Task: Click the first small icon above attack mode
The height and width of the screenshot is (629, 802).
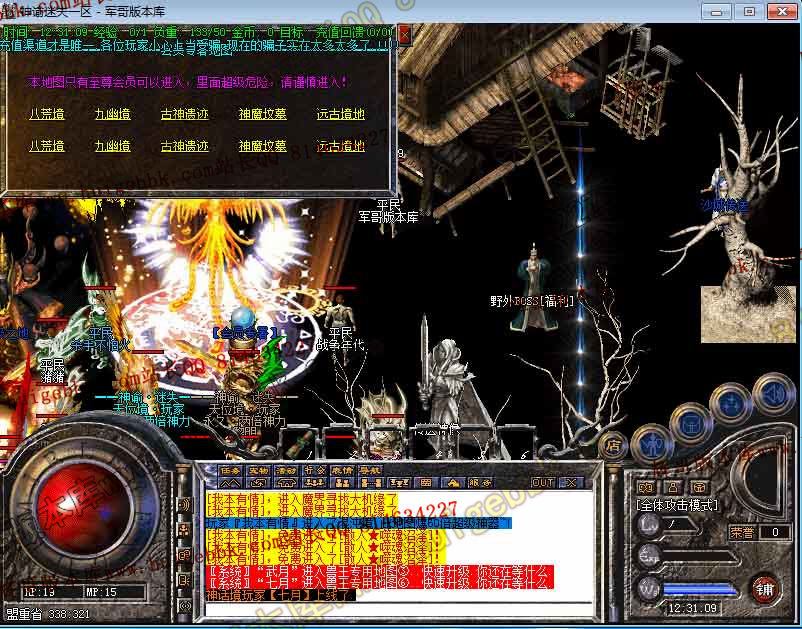Action: click(646, 487)
